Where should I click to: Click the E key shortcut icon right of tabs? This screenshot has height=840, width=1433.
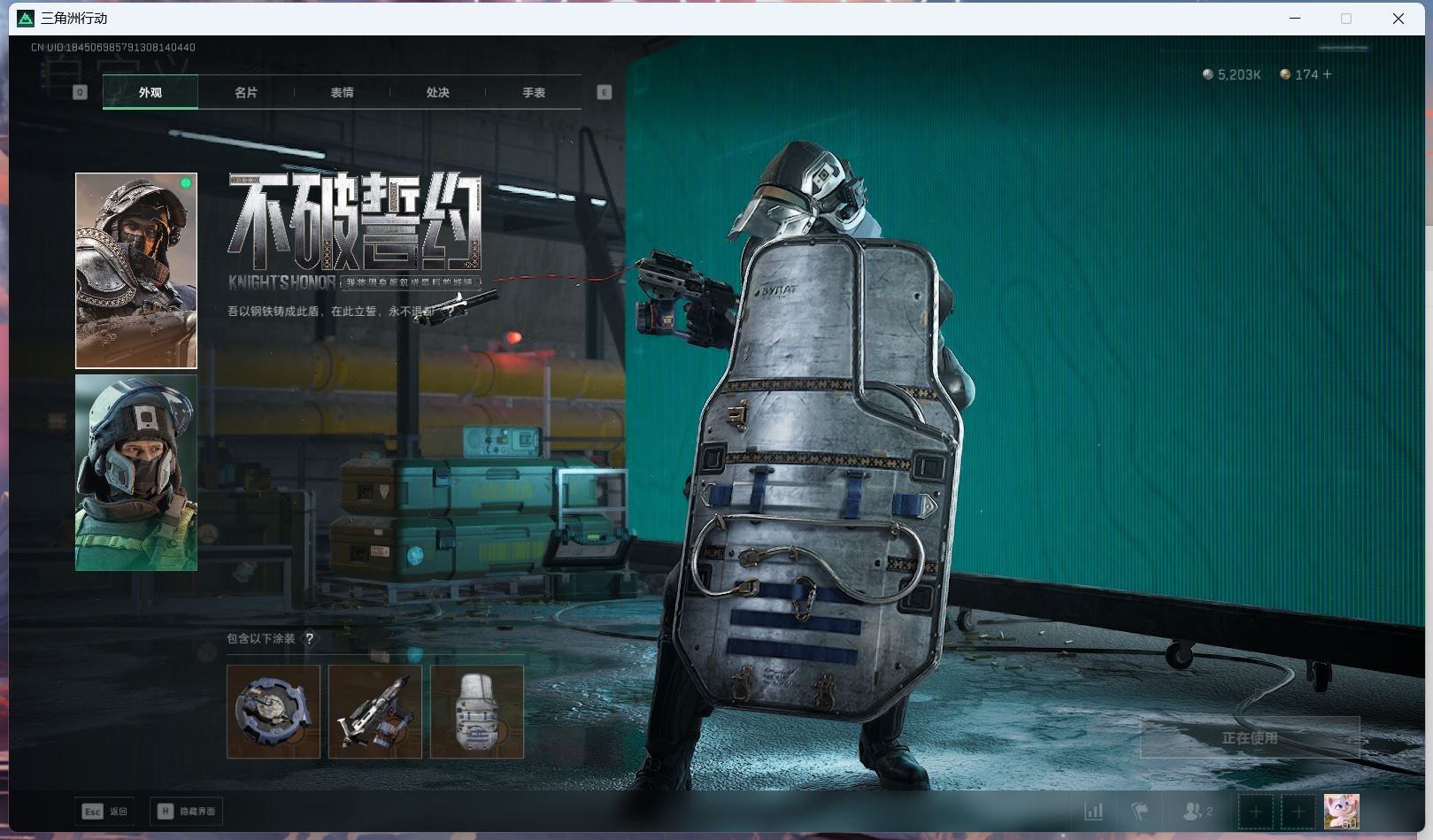605,91
